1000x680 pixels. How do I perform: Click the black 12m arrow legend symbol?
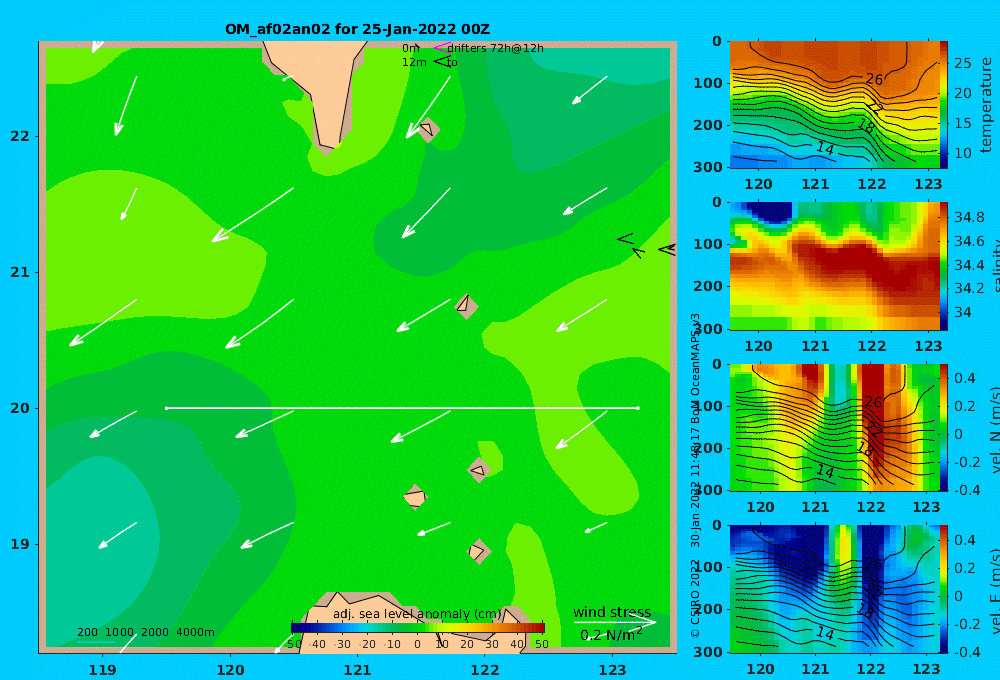pyautogui.click(x=441, y=62)
